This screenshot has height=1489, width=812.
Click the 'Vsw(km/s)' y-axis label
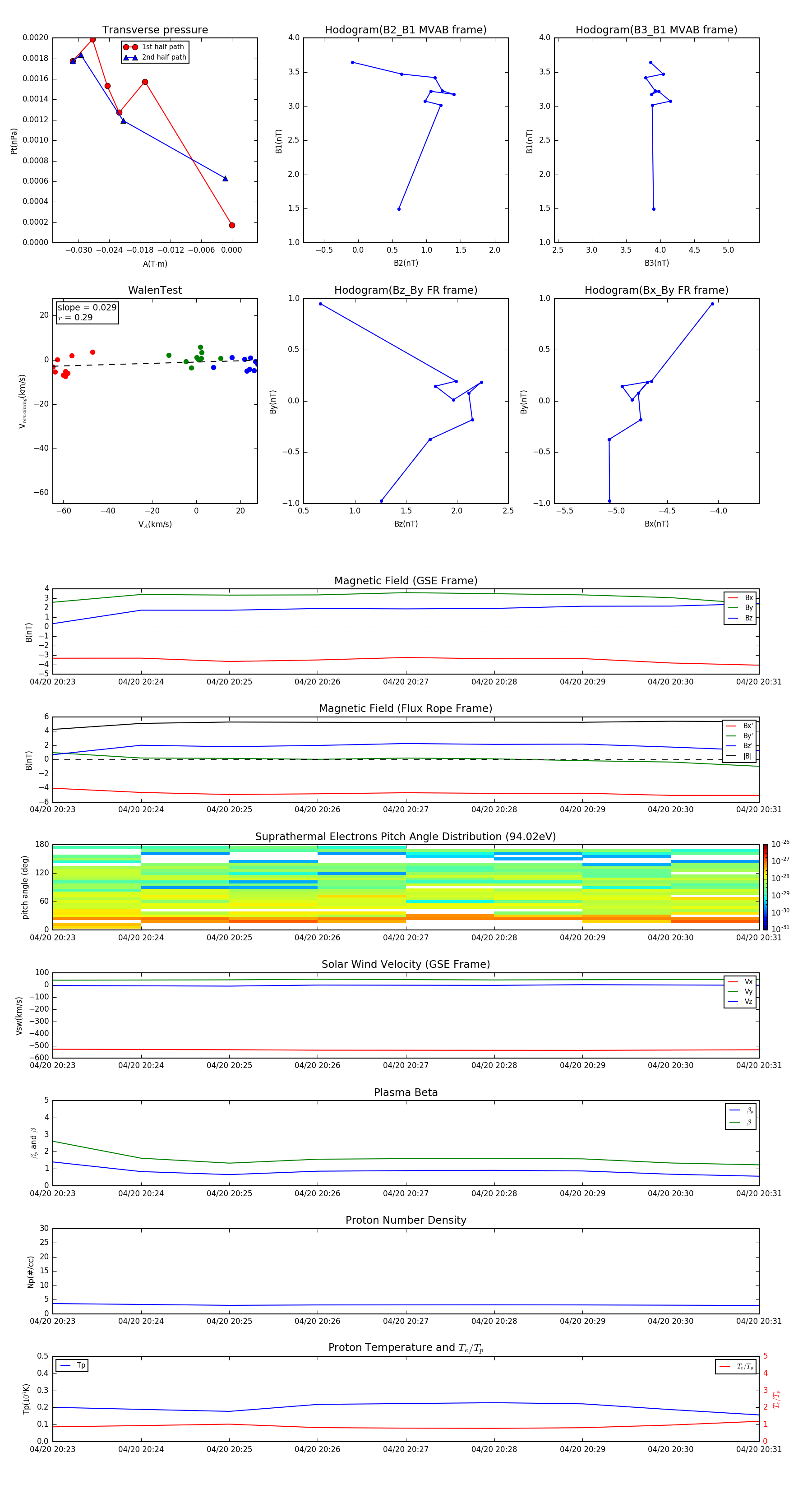click(18, 1016)
